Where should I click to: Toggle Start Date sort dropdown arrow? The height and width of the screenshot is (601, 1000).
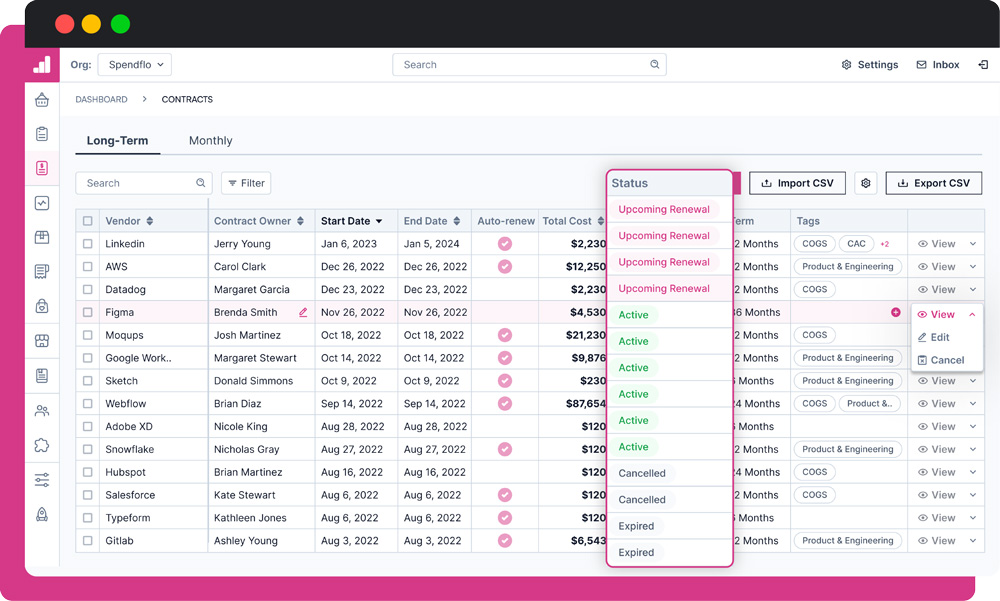pyautogui.click(x=379, y=221)
